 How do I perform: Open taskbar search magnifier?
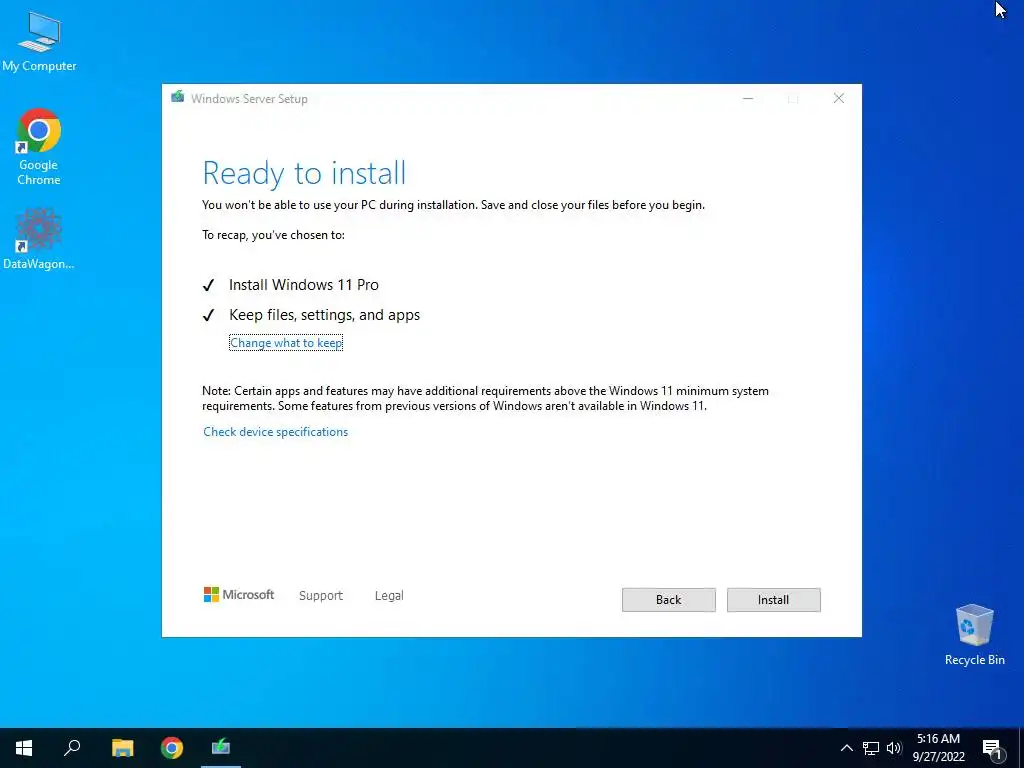(x=72, y=748)
